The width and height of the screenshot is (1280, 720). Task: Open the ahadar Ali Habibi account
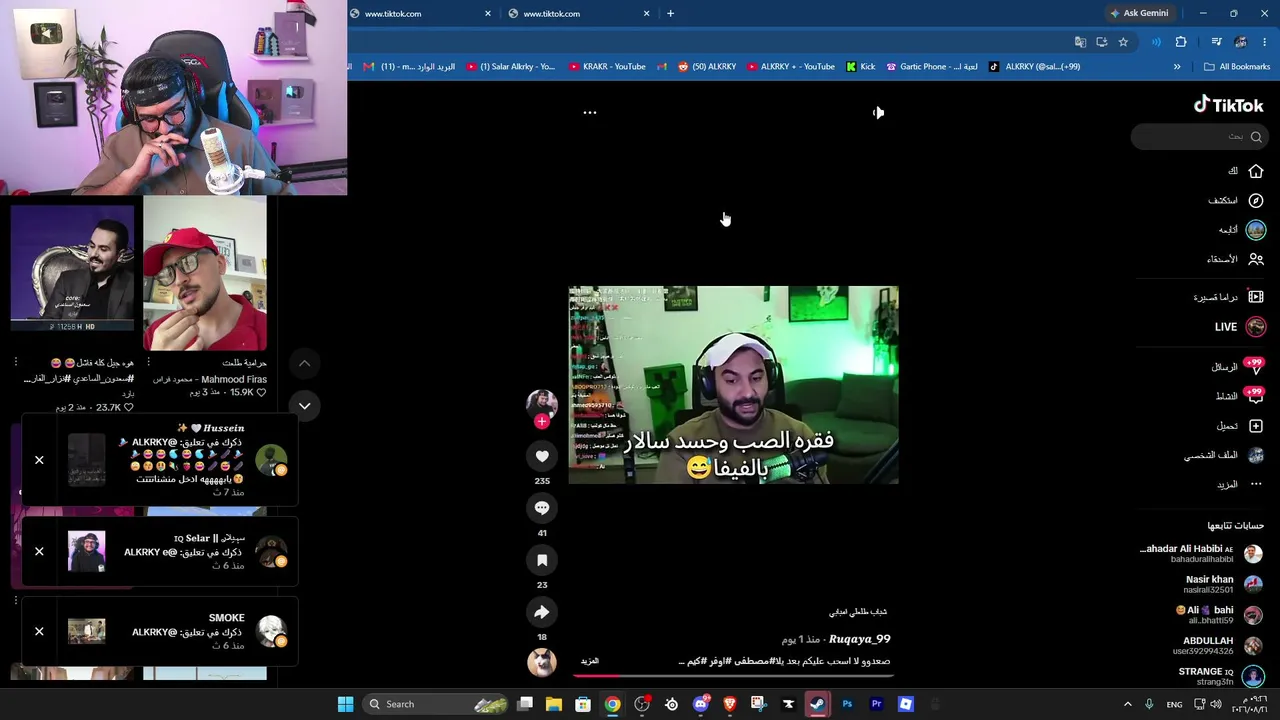coord(1202,553)
